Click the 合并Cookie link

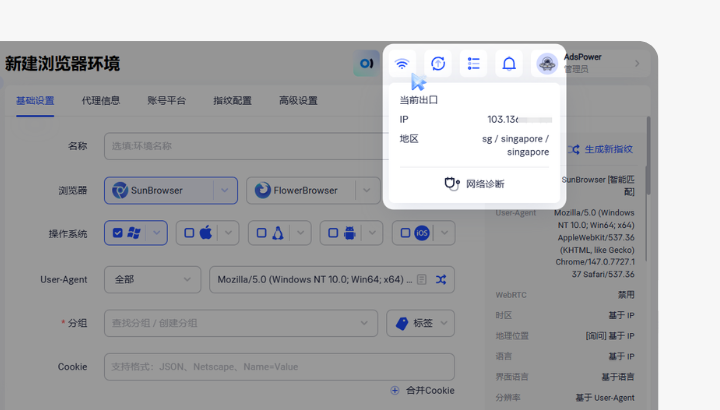pos(430,390)
